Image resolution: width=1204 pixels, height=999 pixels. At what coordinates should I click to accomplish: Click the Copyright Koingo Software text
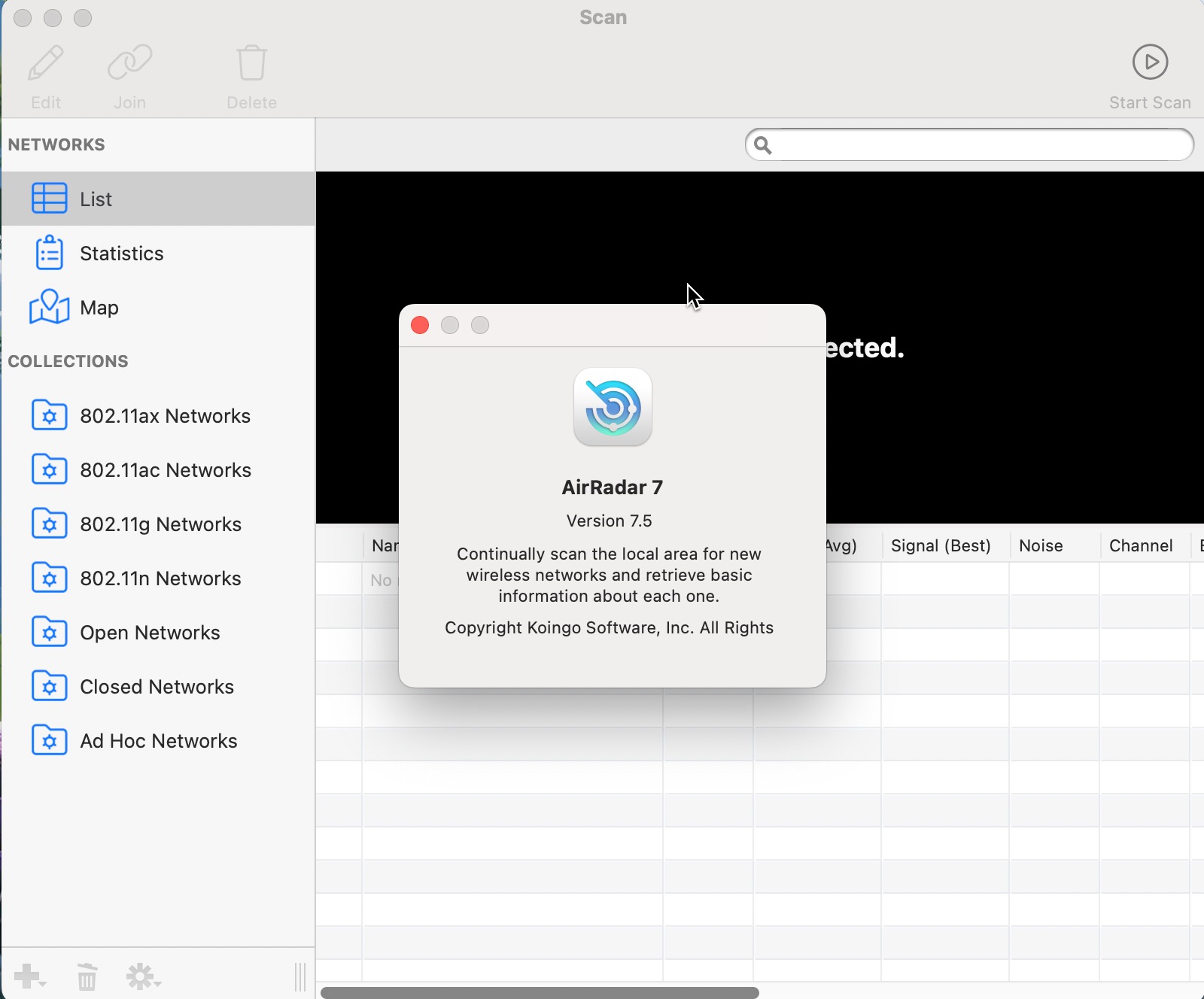pyautogui.click(x=609, y=628)
